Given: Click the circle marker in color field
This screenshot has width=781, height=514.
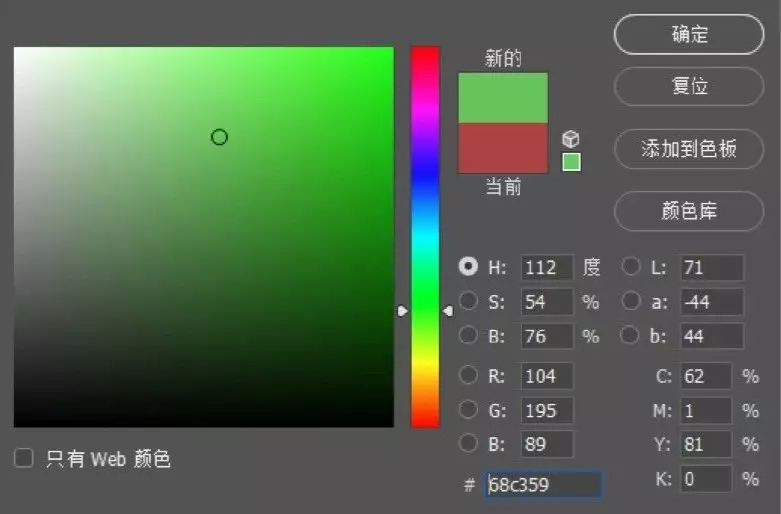Looking at the screenshot, I should 219,137.
